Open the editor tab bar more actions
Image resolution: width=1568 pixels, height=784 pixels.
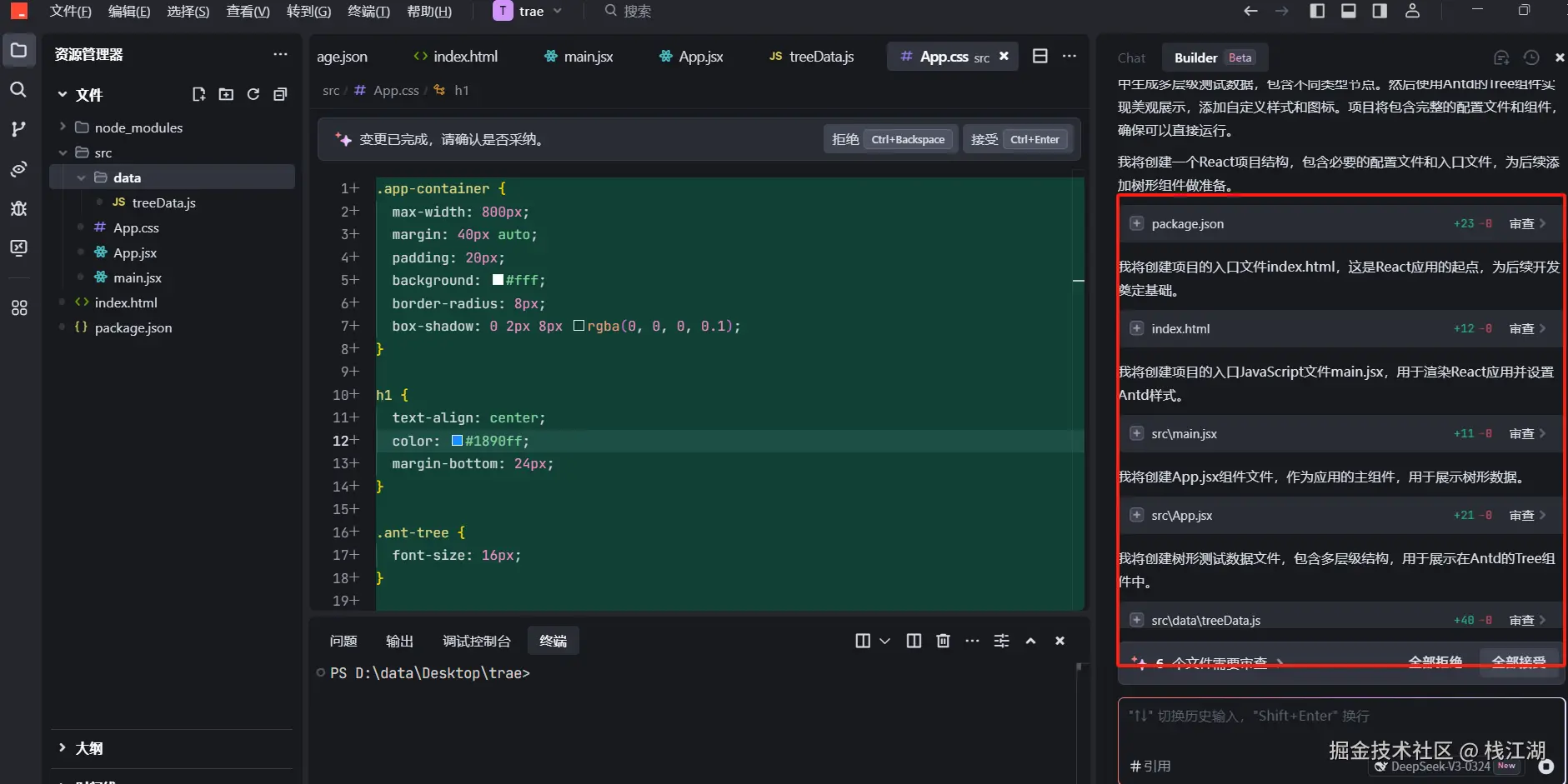tap(1070, 56)
